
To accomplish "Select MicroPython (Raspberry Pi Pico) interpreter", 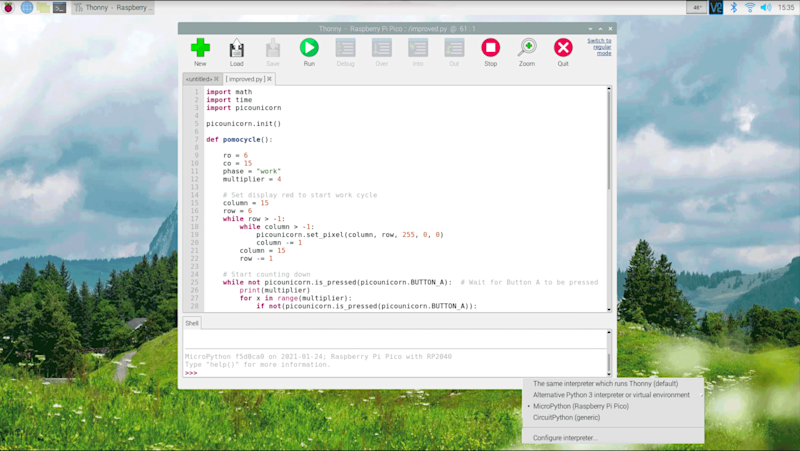I will click(x=581, y=406).
